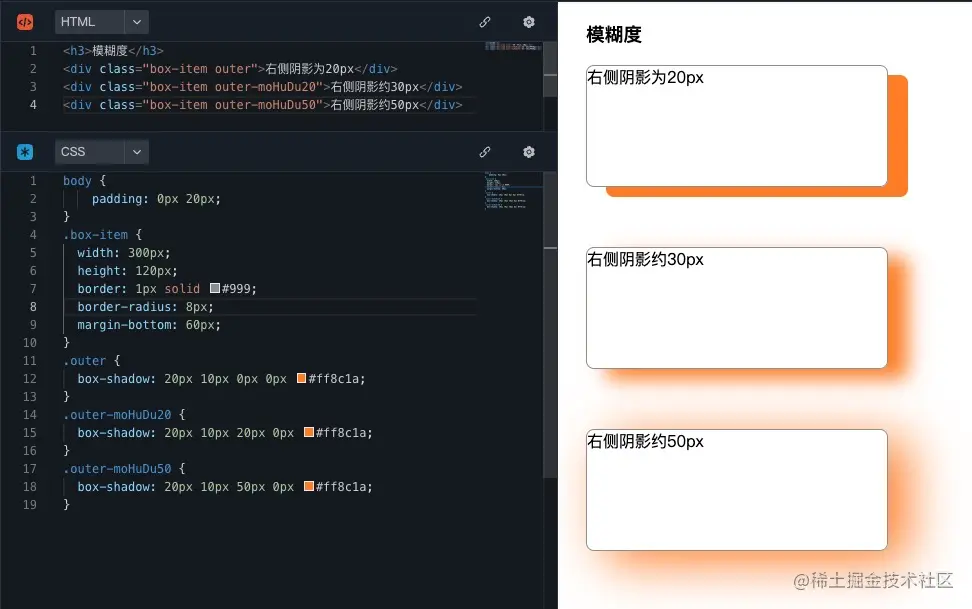This screenshot has width=972, height=609.
Task: Click the 'body {' selector line
Action: coord(84,181)
